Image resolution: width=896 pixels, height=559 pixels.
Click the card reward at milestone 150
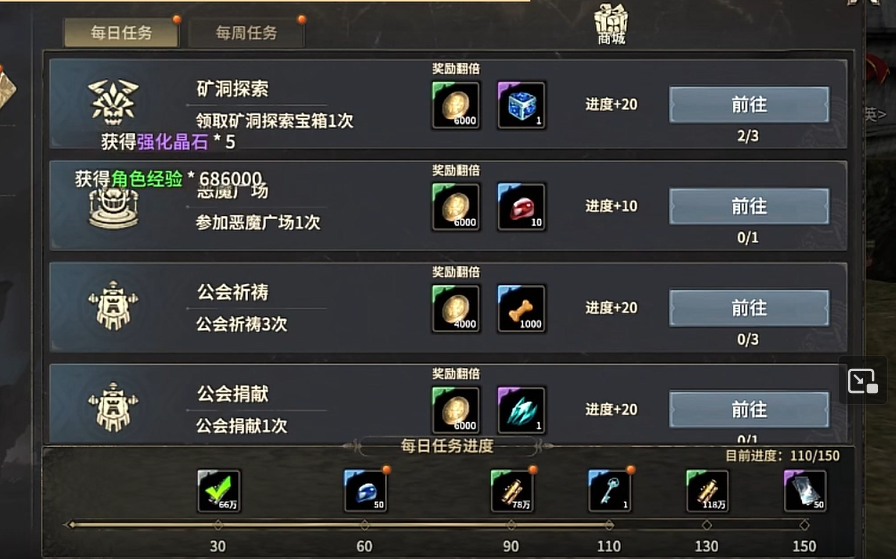[805, 490]
